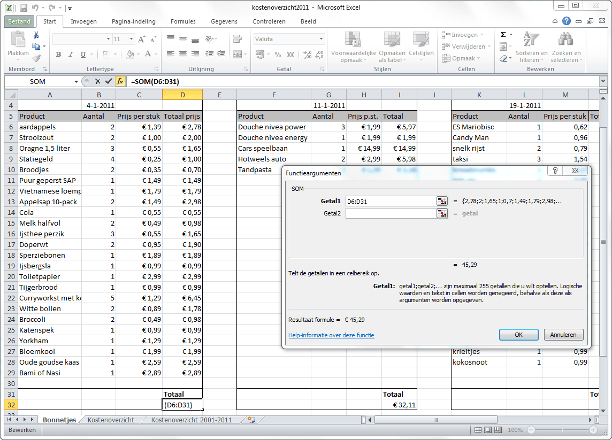Open Help-informatie over deze functie link
This screenshot has width=612, height=440.
pos(330,336)
